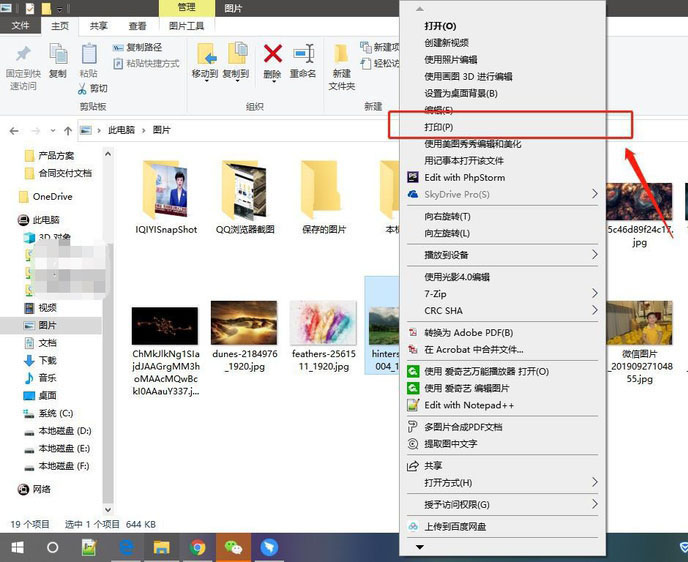The width and height of the screenshot is (688, 562).
Task: Click the New folder icon
Action: coord(341,55)
